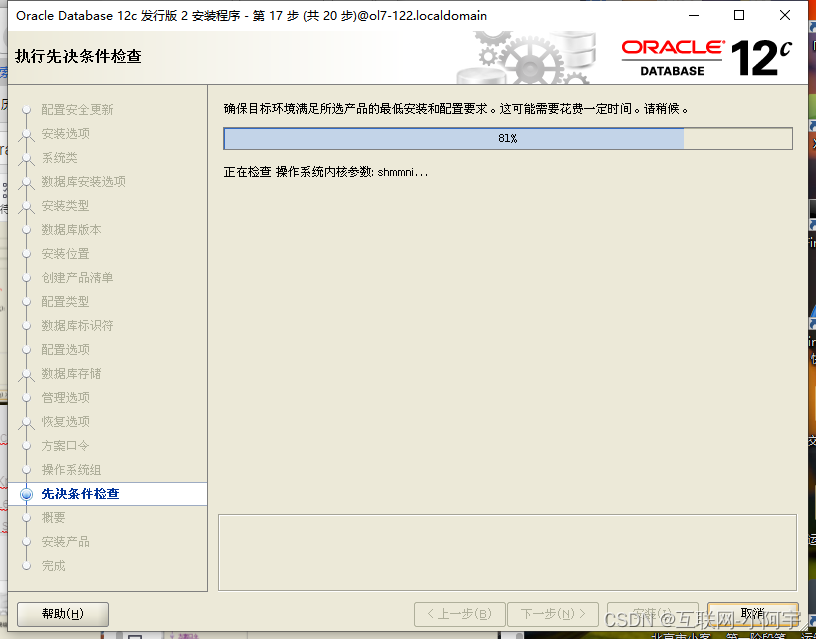Click the 取消 cancel button

(x=753, y=614)
